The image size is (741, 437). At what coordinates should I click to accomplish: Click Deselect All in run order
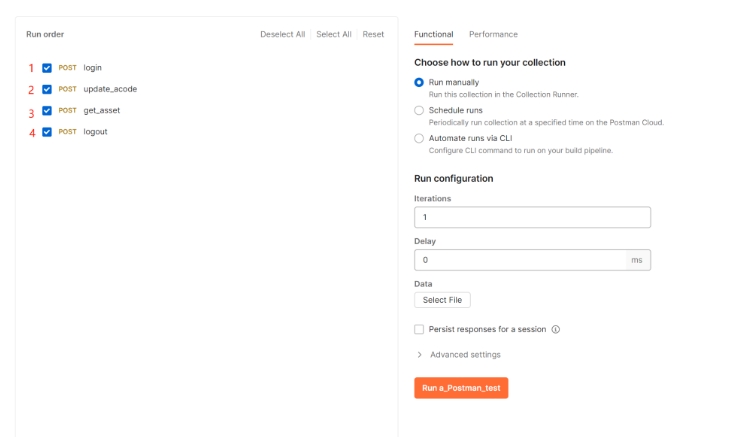(x=282, y=34)
